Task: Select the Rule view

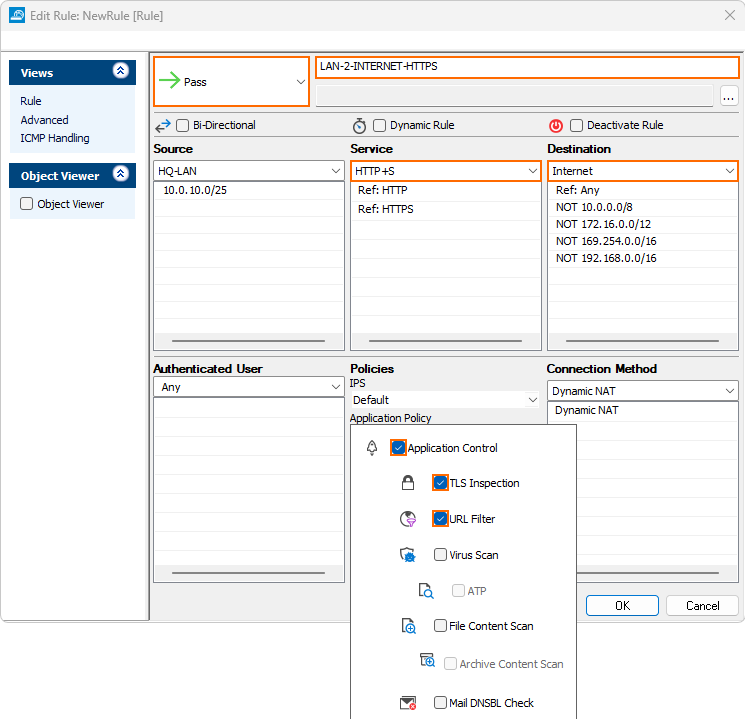Action: pyautogui.click(x=30, y=101)
